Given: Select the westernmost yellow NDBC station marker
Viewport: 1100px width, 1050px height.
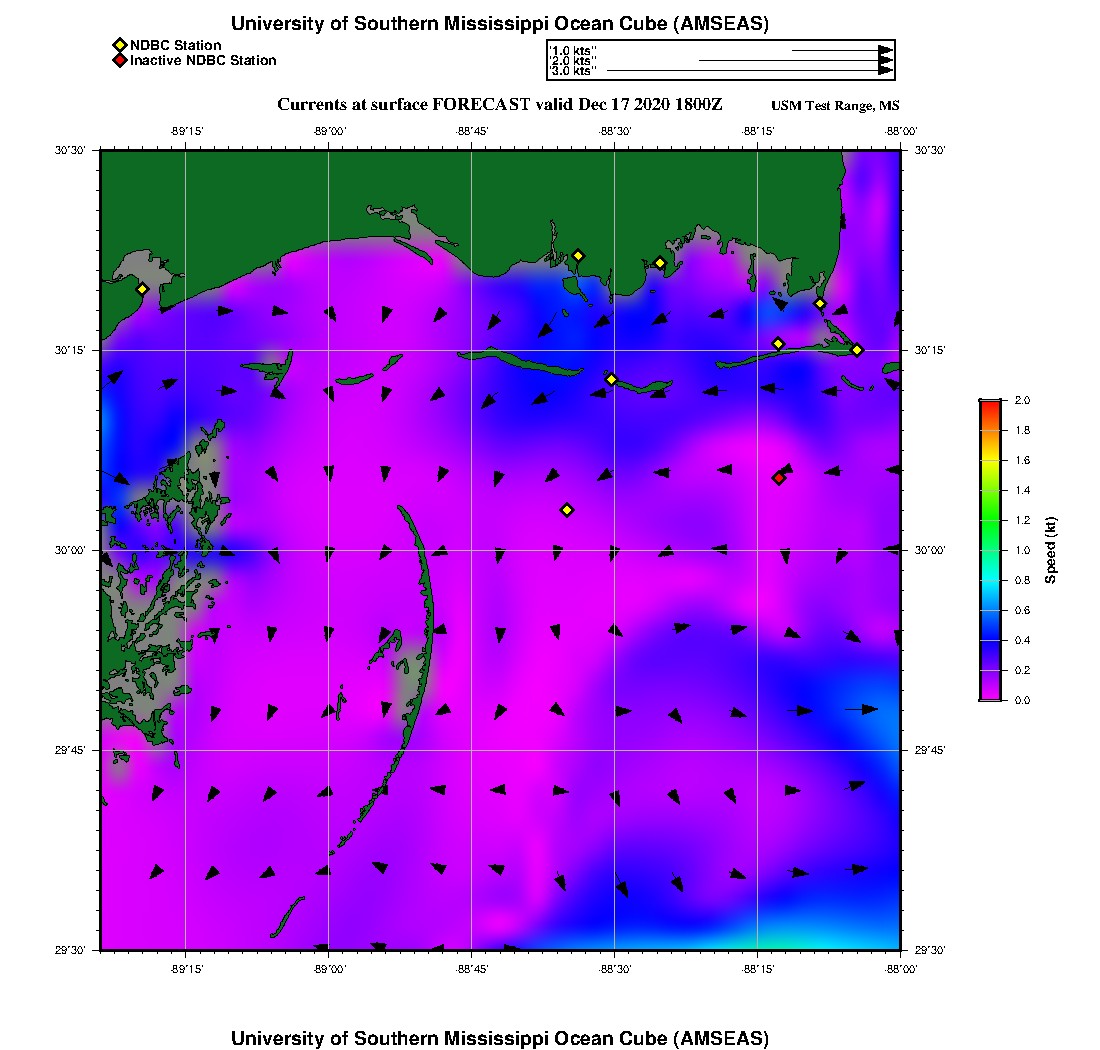Looking at the screenshot, I should (x=142, y=289).
